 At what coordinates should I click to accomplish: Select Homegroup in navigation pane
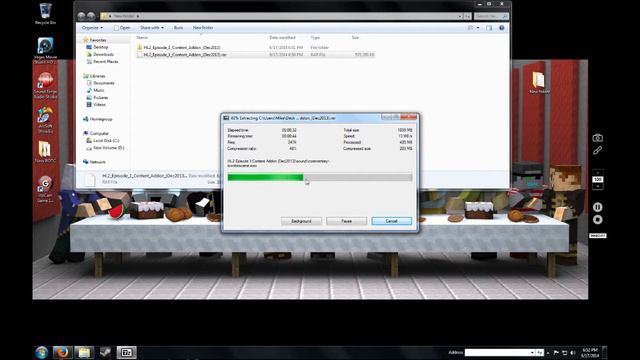(x=98, y=119)
